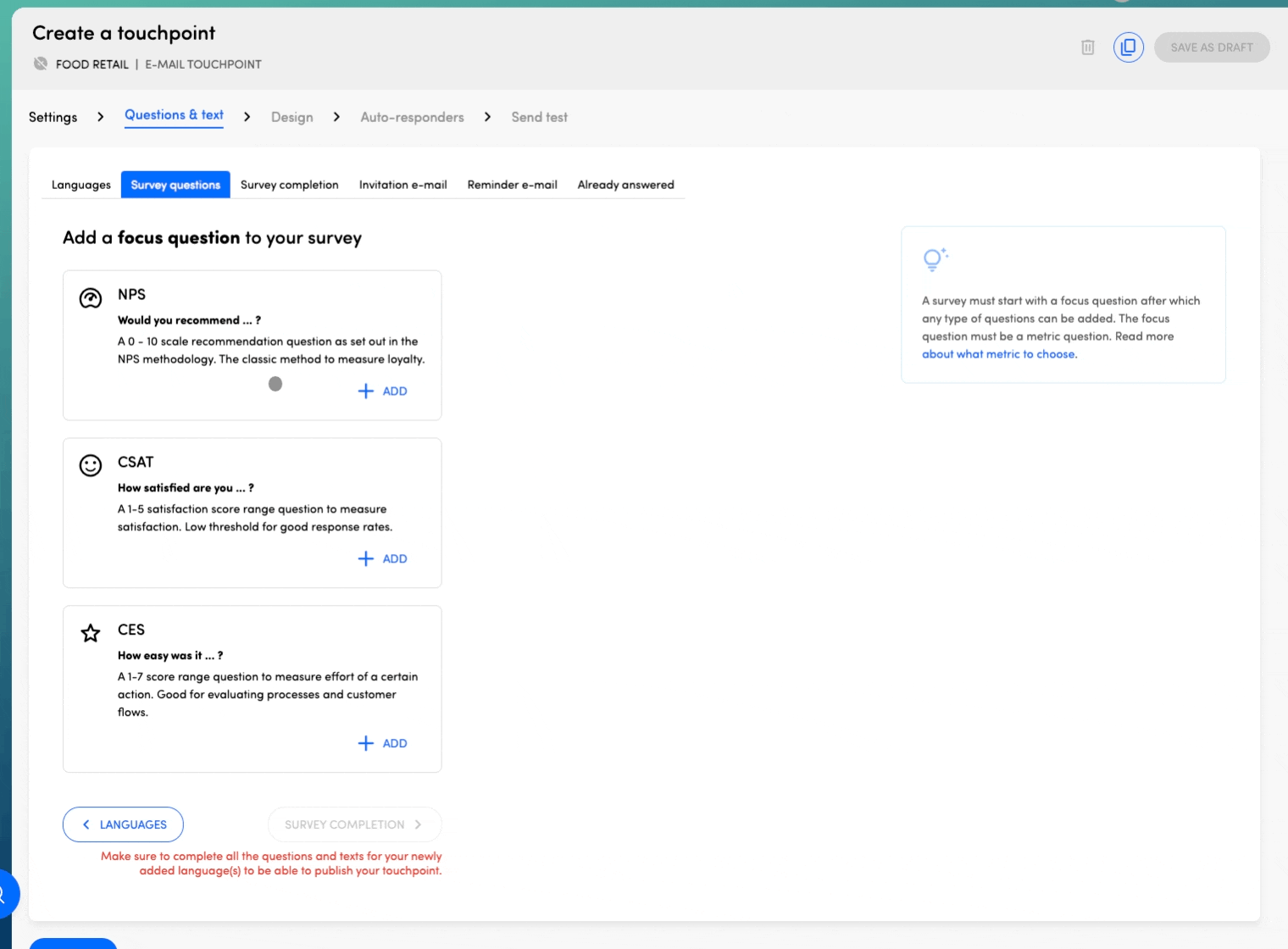Screen dimensions: 1288x949
Task: Click the NPS gauge icon
Action: point(91,298)
